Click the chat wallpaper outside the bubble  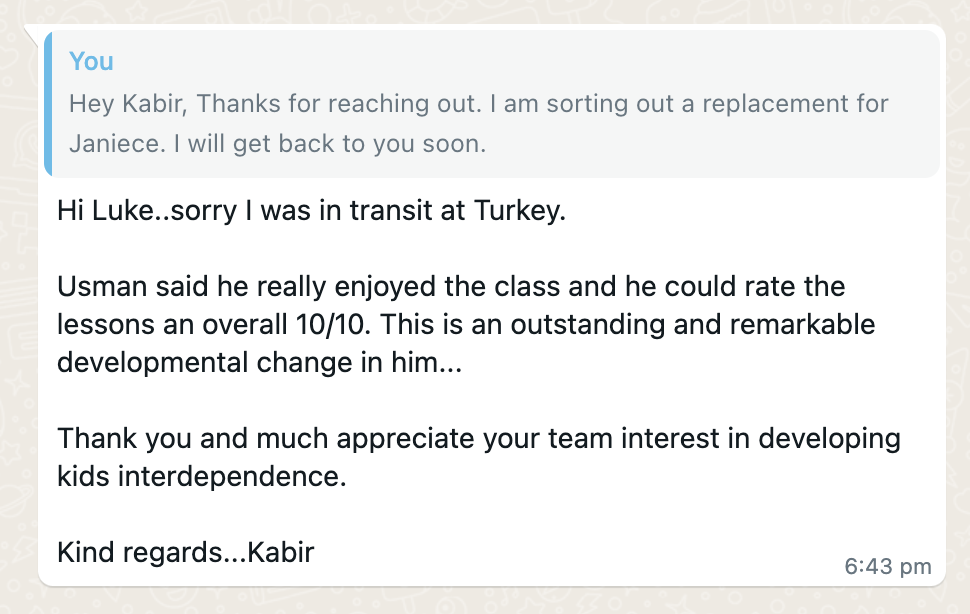955,300
